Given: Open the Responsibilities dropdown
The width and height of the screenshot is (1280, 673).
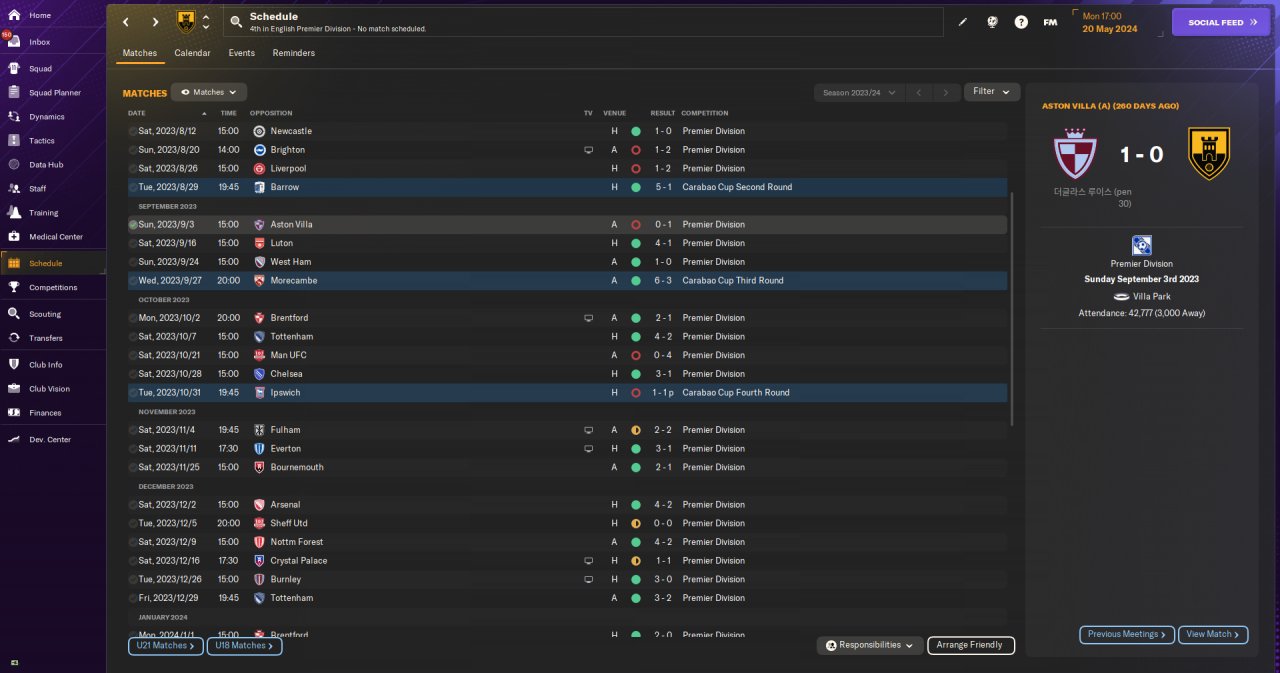Looking at the screenshot, I should pos(868,645).
